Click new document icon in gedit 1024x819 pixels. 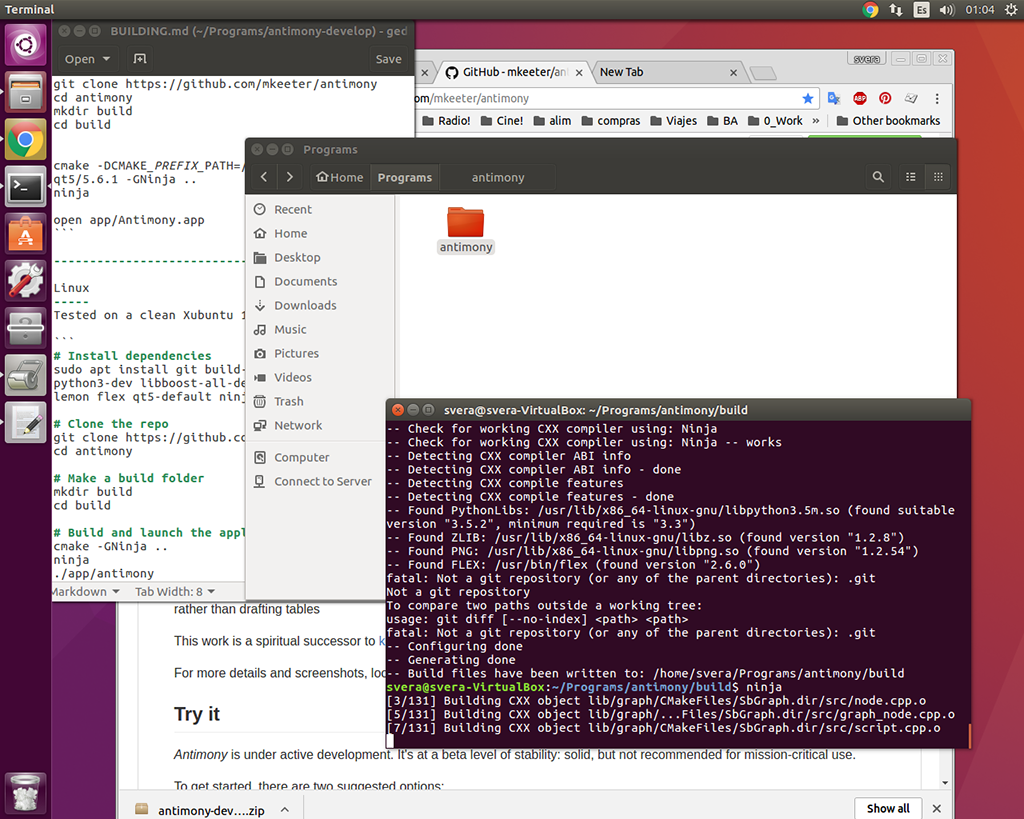[x=140, y=59]
